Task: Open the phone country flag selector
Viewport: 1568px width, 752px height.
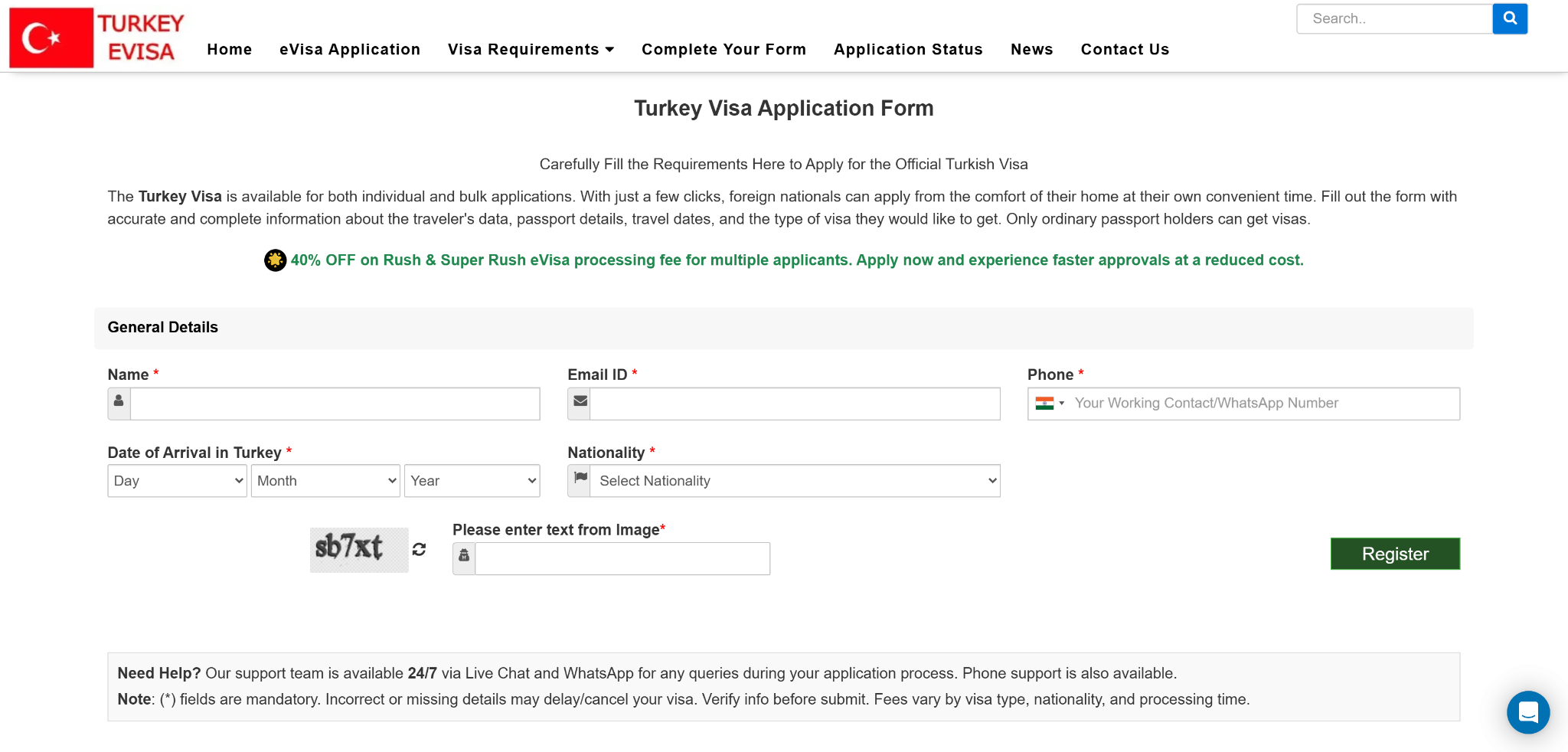Action: pos(1050,404)
